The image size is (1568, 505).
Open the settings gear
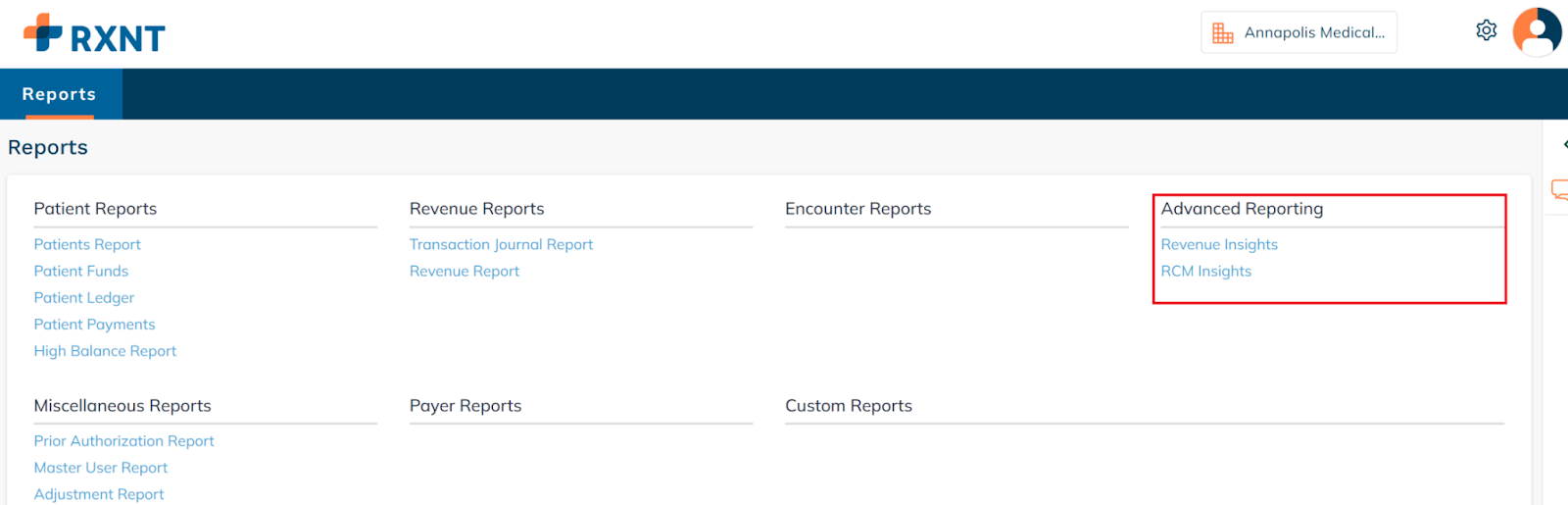1486,30
